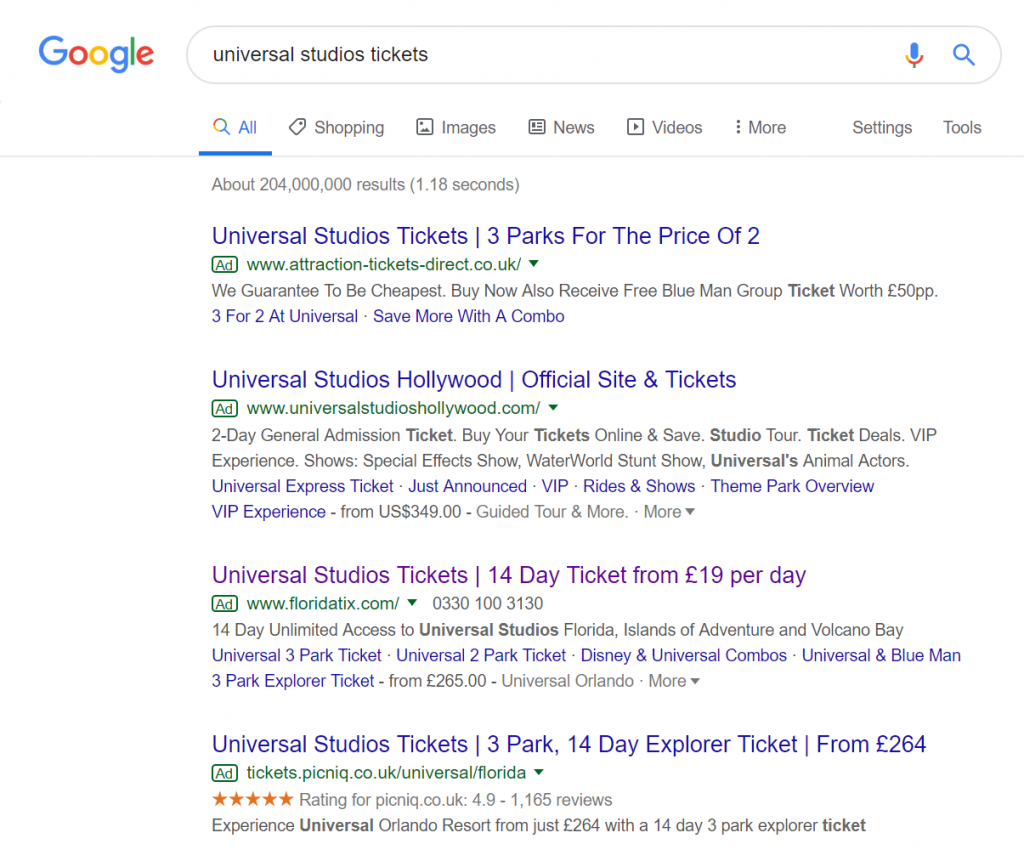This screenshot has height=861, width=1024.
Task: Expand arrow next to attraction-tickets-direct.co.uk
Action: coord(534,264)
